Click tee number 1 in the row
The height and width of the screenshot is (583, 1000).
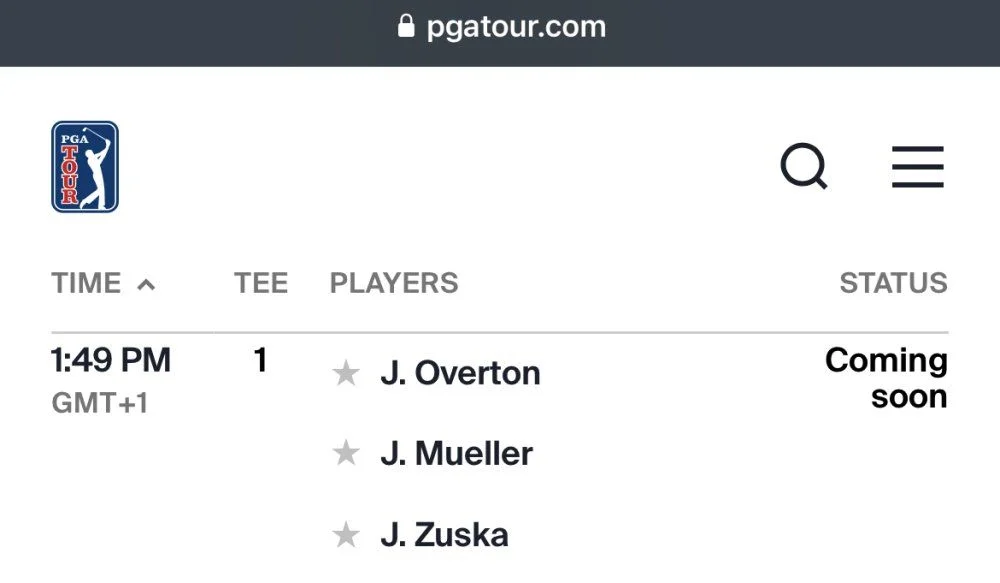coord(260,360)
